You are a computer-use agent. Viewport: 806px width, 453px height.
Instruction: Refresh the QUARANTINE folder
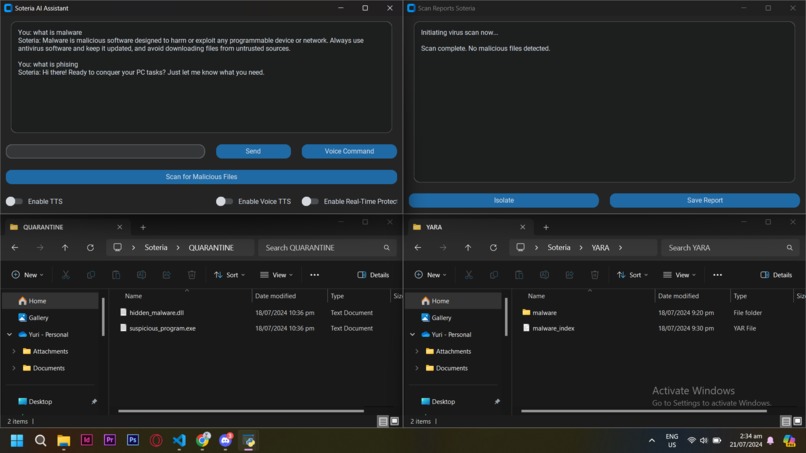(x=90, y=248)
